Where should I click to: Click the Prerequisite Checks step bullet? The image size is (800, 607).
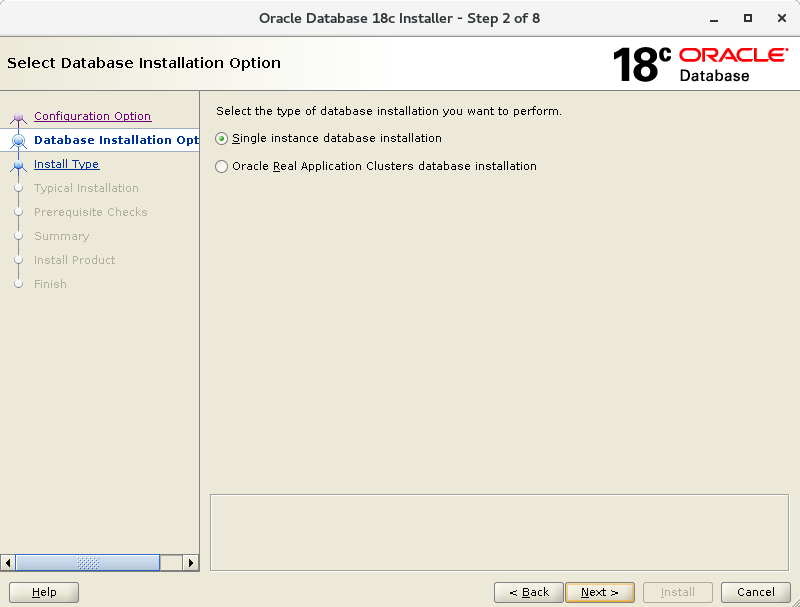[18, 212]
